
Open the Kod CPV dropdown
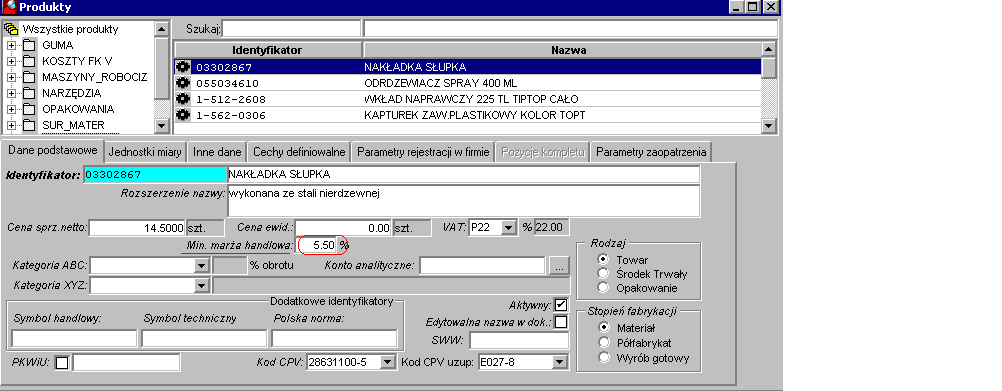click(387, 363)
